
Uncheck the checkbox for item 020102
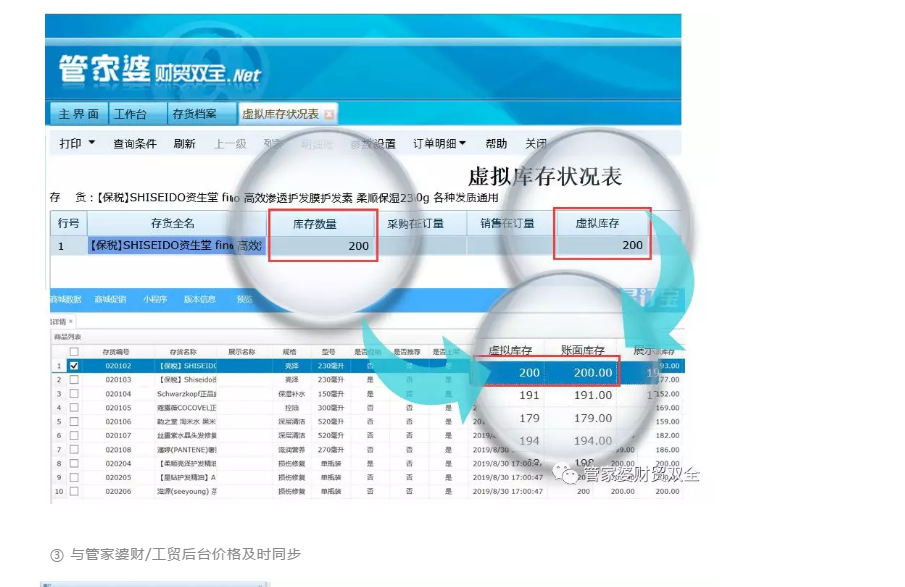pyautogui.click(x=74, y=365)
